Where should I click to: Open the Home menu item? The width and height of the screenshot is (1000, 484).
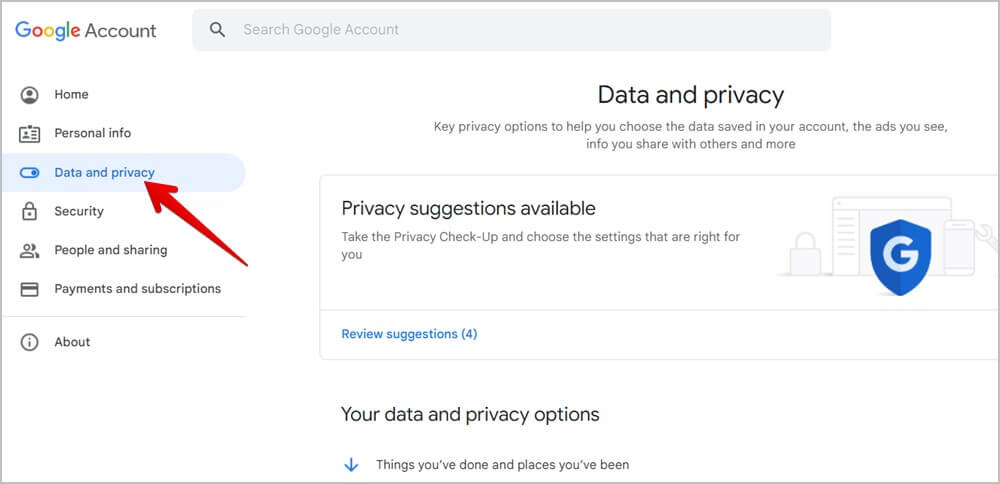pos(71,95)
